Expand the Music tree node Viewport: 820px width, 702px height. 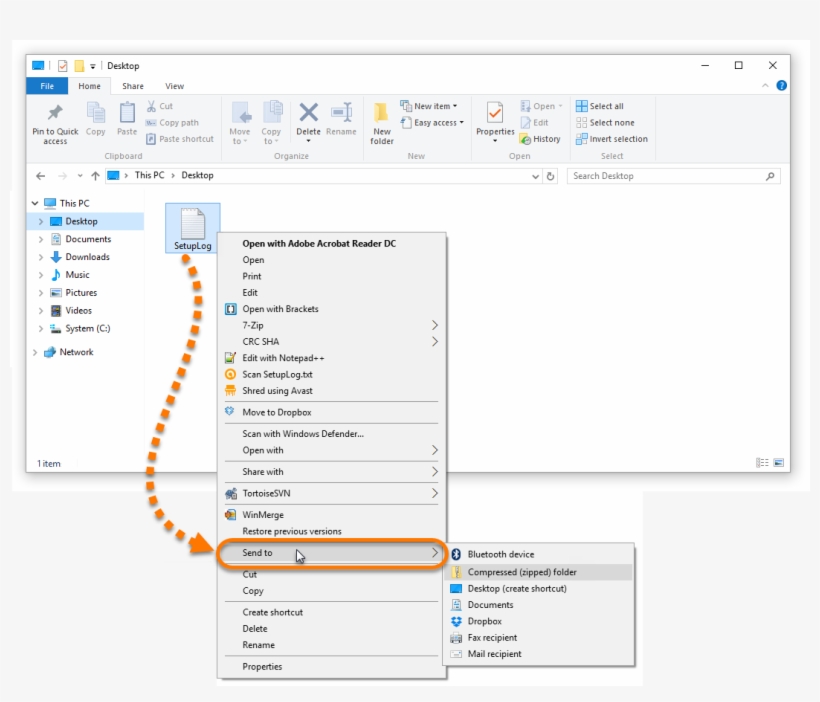[41, 275]
